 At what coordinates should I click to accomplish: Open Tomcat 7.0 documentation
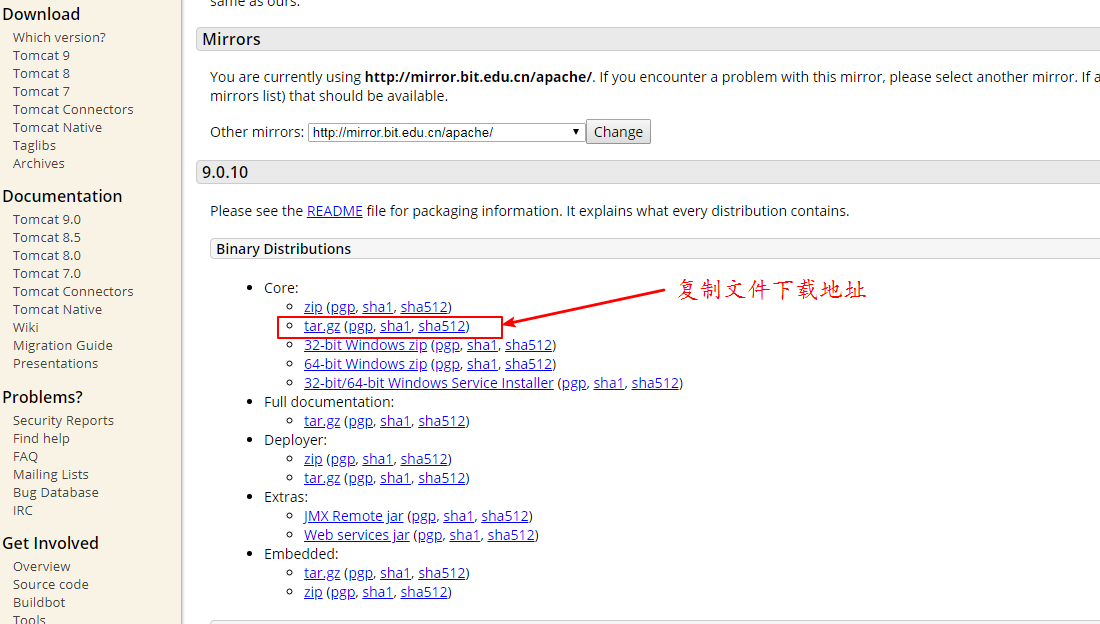47,274
